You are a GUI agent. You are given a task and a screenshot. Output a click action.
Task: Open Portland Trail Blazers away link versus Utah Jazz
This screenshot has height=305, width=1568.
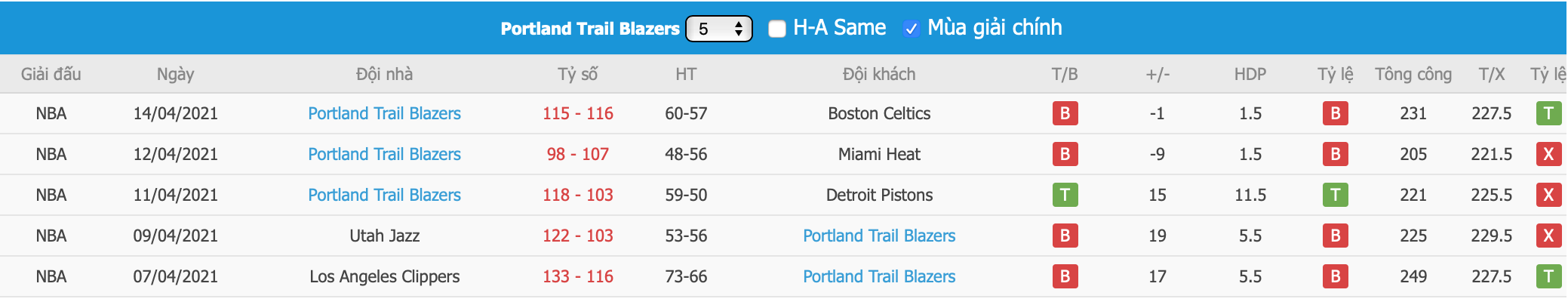coord(879,236)
